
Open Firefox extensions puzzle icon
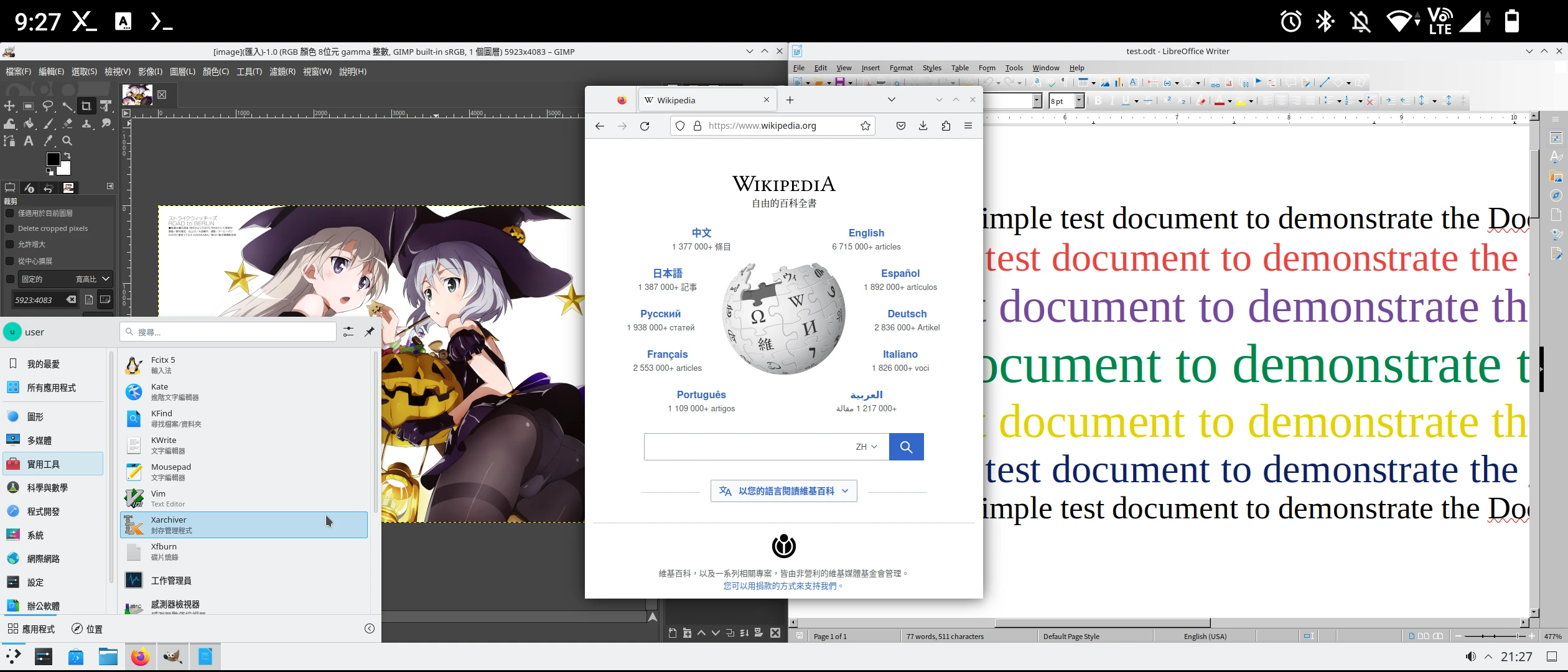[x=946, y=126]
